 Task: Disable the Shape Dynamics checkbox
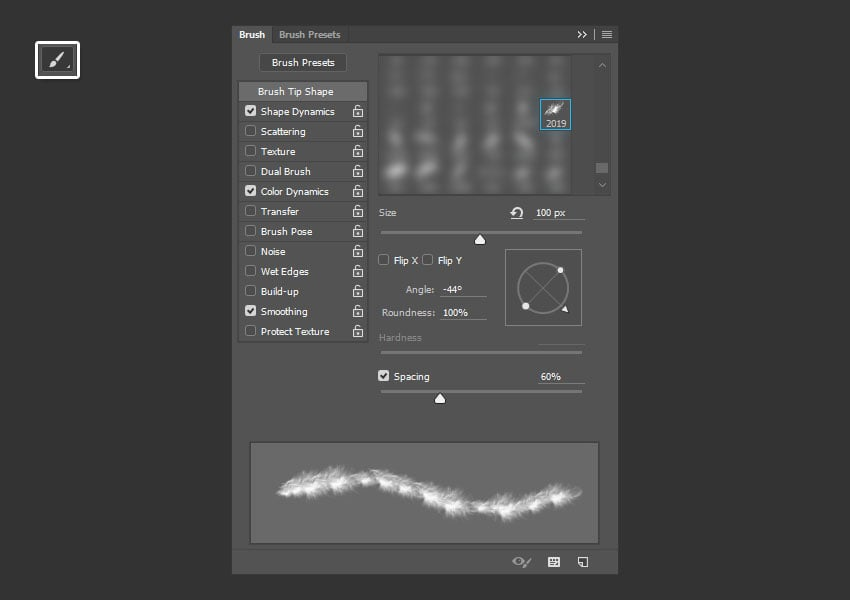tap(251, 112)
